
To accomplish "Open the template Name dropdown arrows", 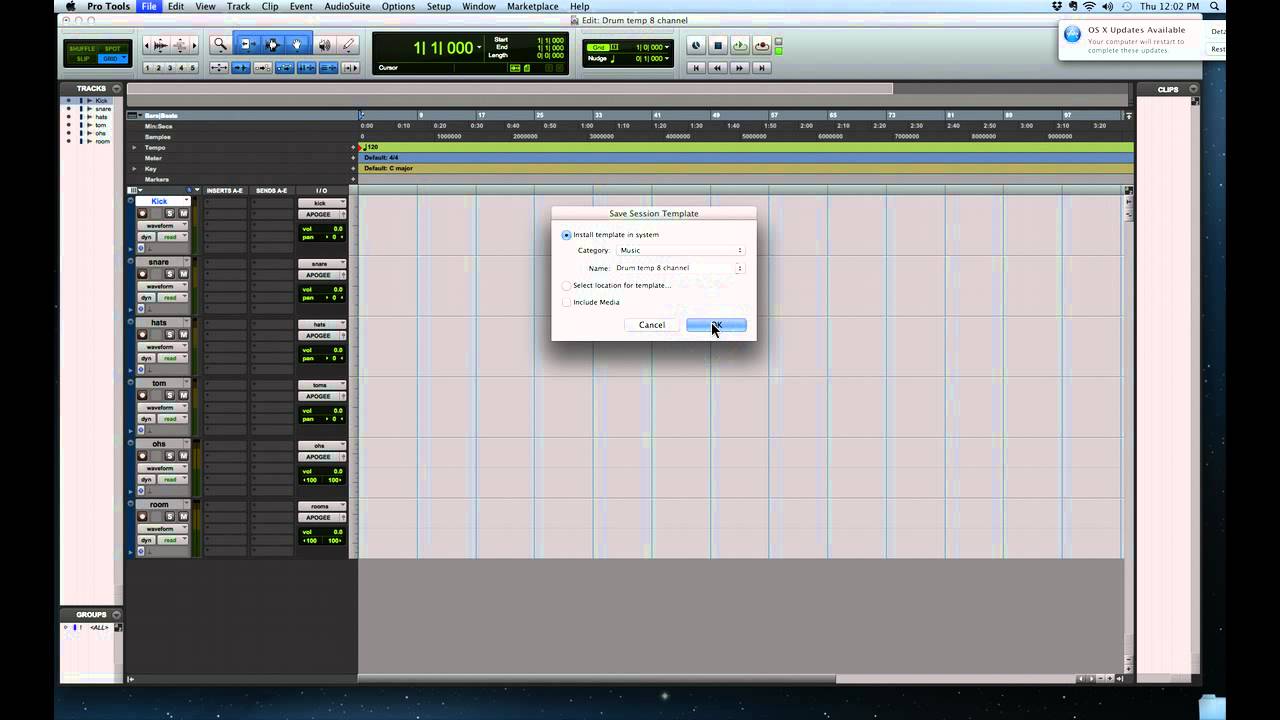I will tap(740, 268).
